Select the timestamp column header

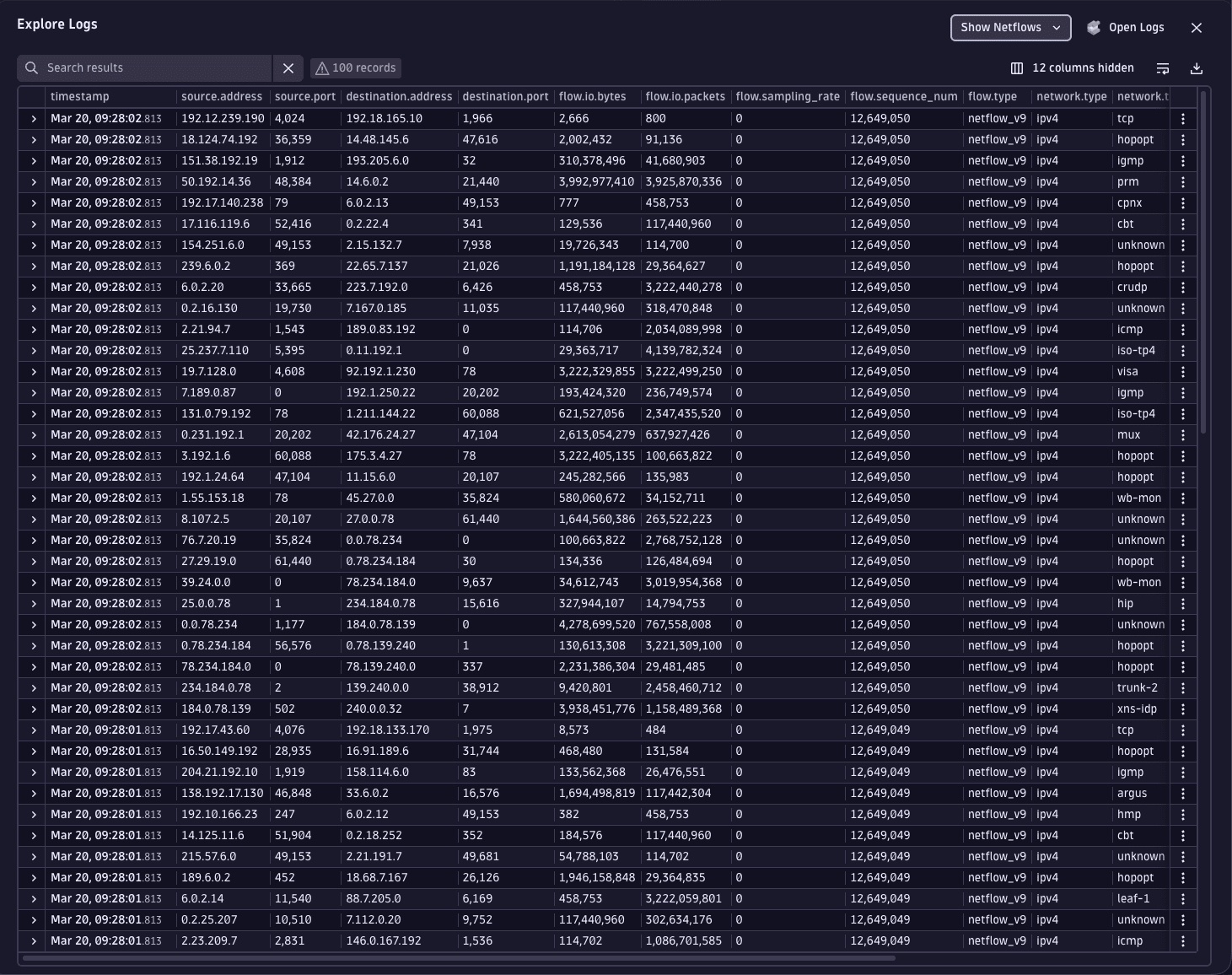[80, 96]
